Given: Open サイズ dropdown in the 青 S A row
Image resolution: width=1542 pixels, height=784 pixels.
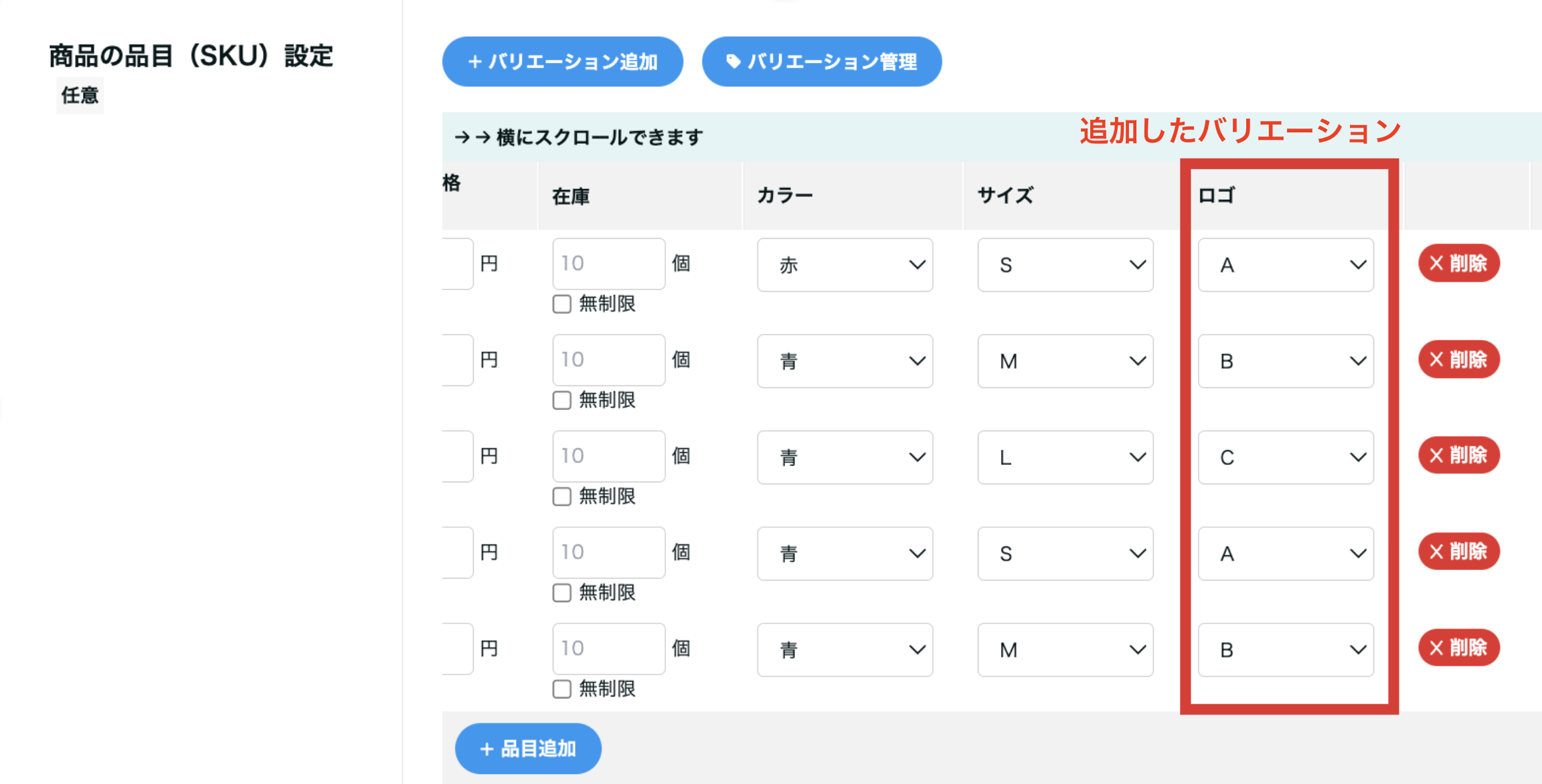Looking at the screenshot, I should 1065,554.
